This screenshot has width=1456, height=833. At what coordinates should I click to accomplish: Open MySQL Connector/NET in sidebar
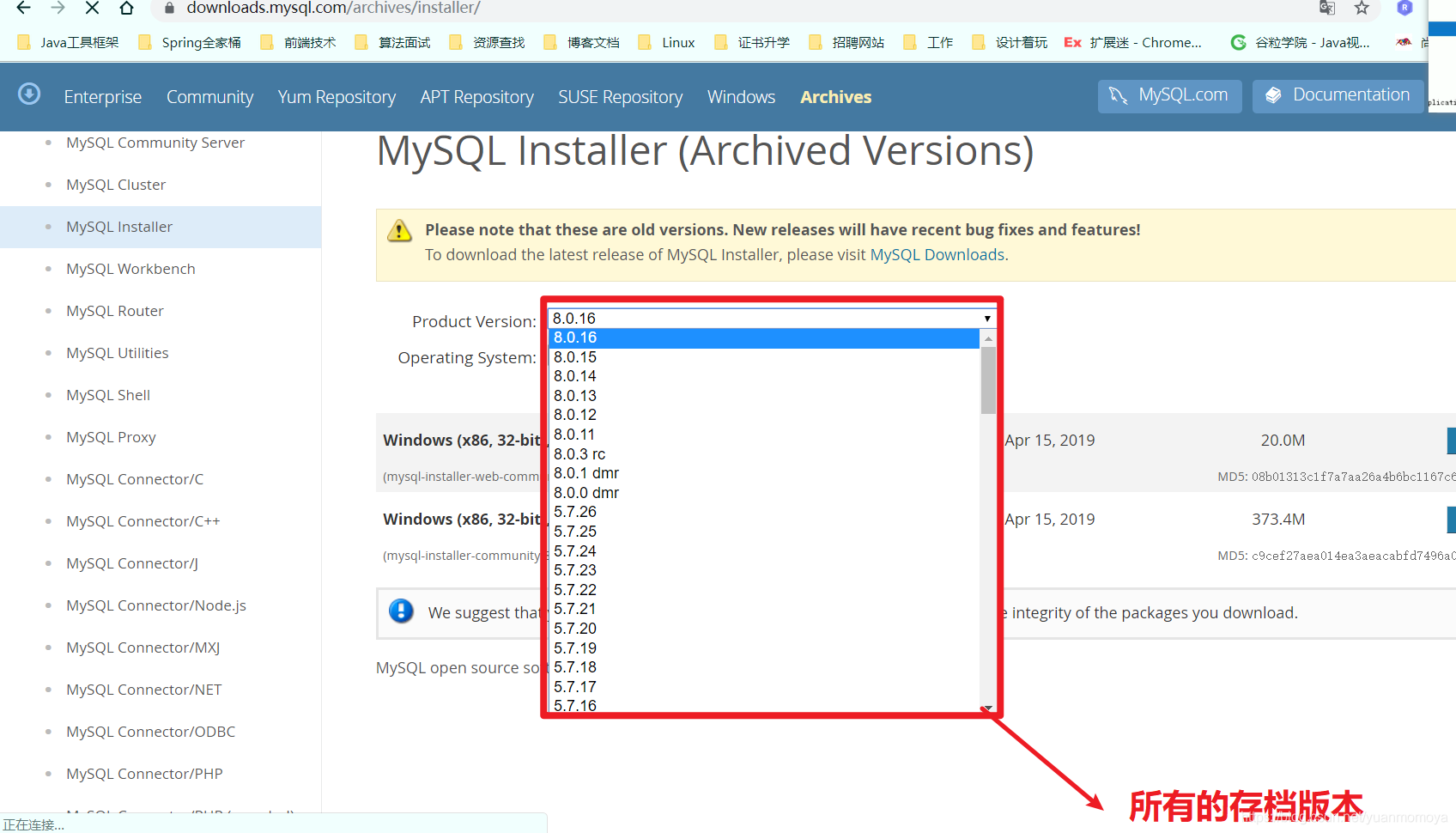point(144,690)
